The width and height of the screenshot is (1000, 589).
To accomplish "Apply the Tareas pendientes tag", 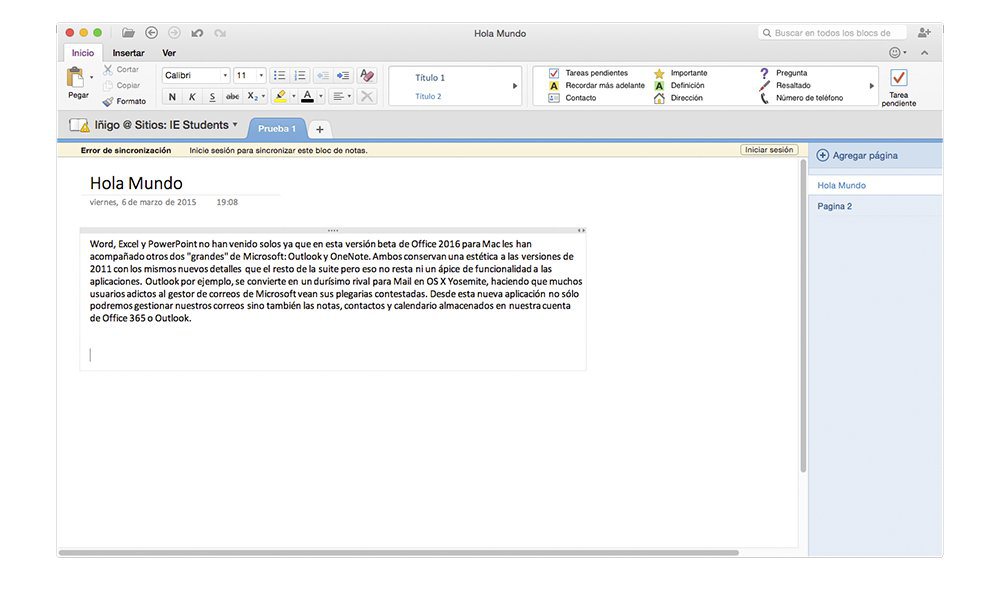I will tap(588, 73).
